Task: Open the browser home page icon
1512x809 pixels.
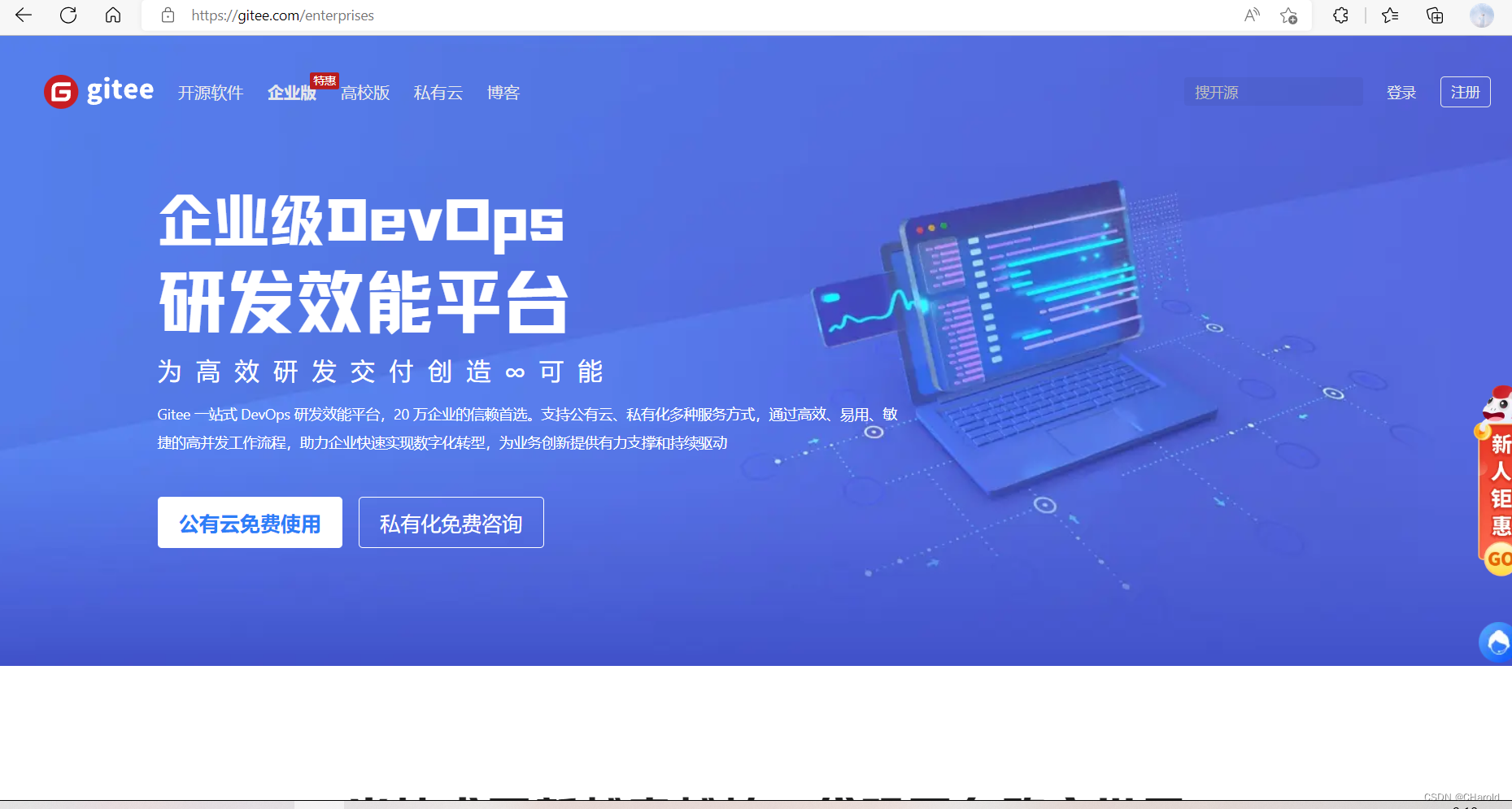Action: point(113,15)
